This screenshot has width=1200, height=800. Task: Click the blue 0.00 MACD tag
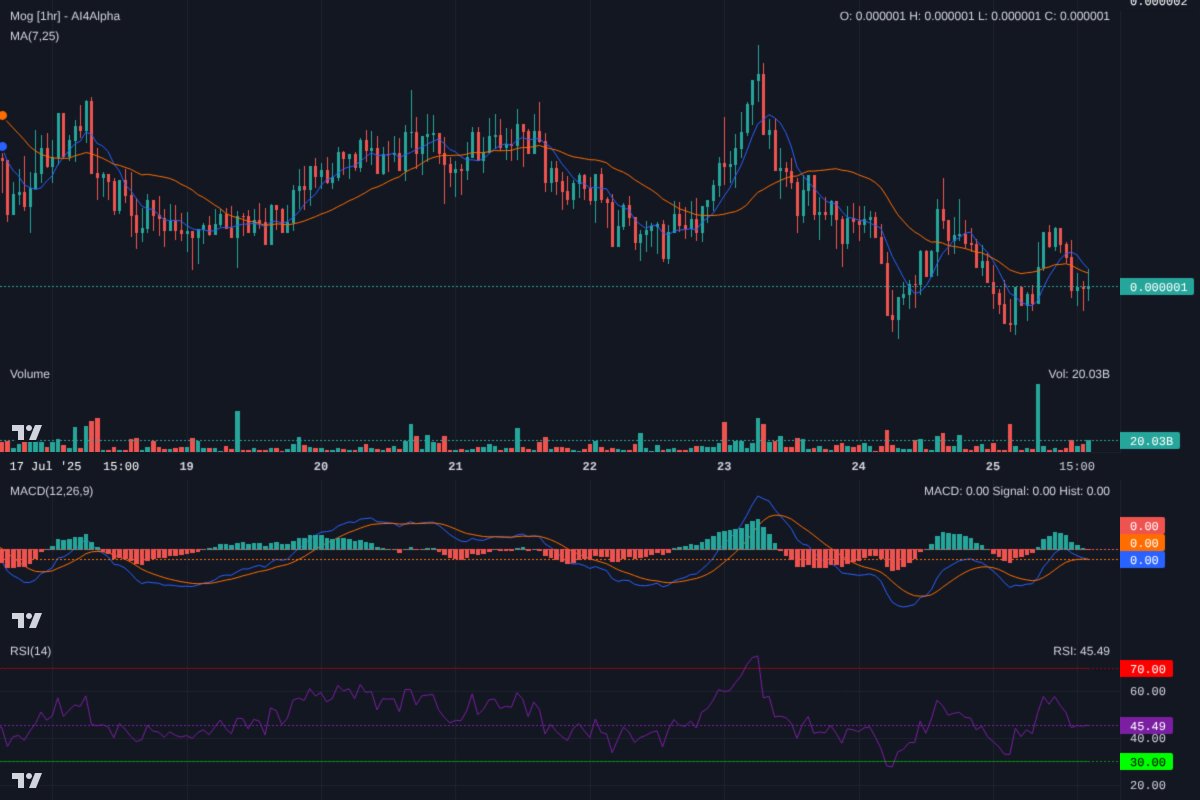(1143, 560)
